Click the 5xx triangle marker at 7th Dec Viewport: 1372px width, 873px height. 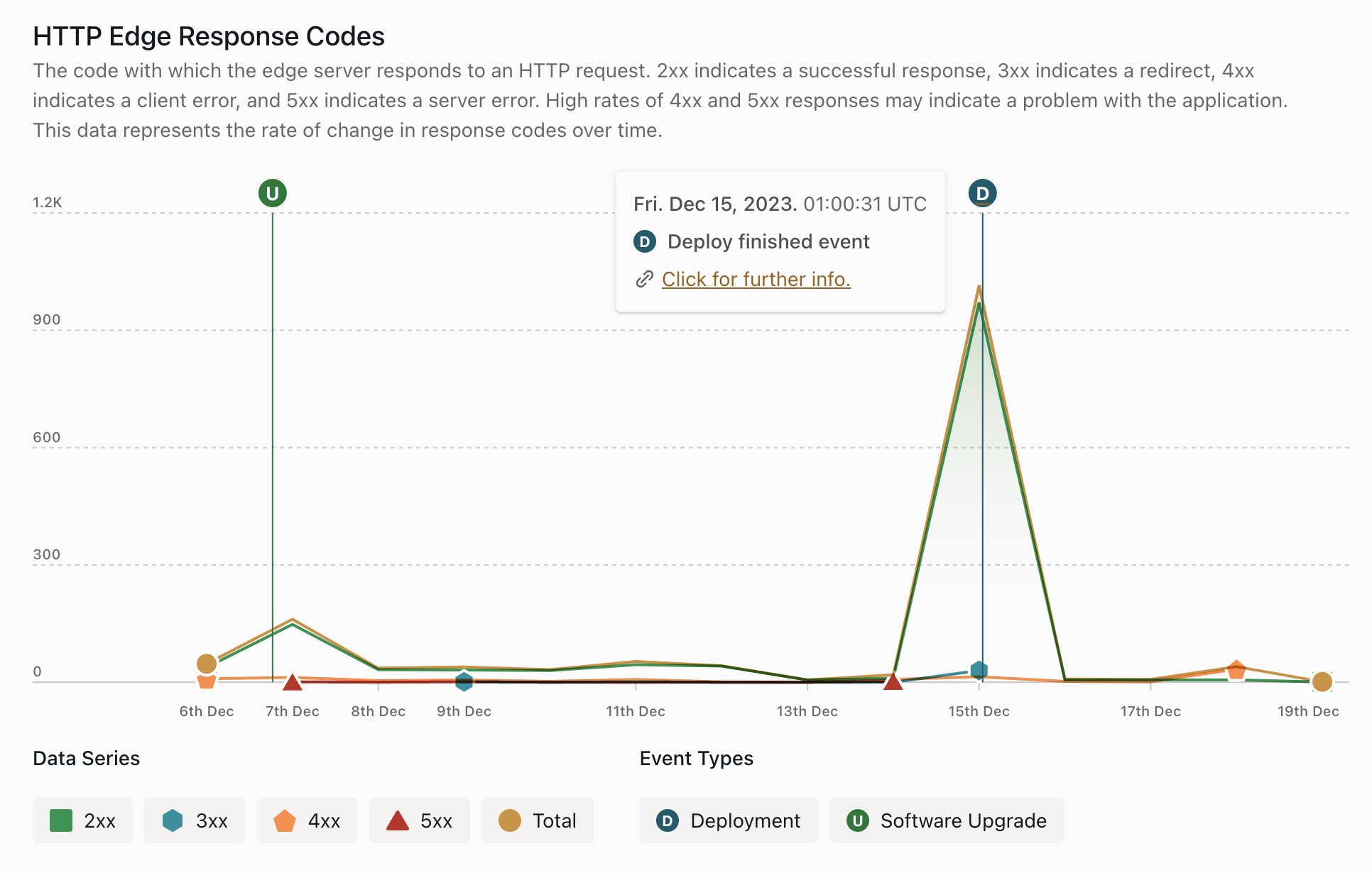[x=292, y=682]
